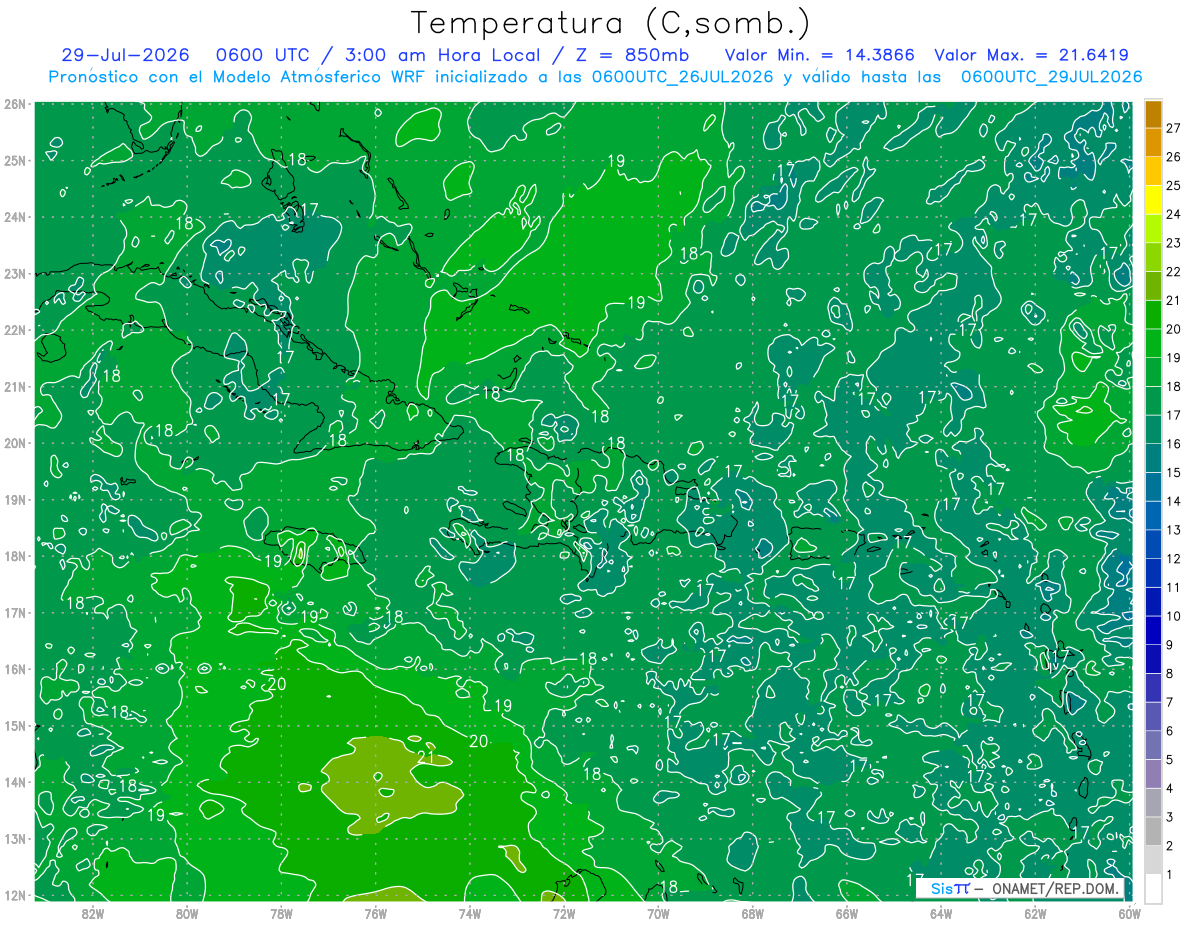This screenshot has height=927, width=1200.
Task: Click the latitude label "19N"
Action: tap(15, 499)
